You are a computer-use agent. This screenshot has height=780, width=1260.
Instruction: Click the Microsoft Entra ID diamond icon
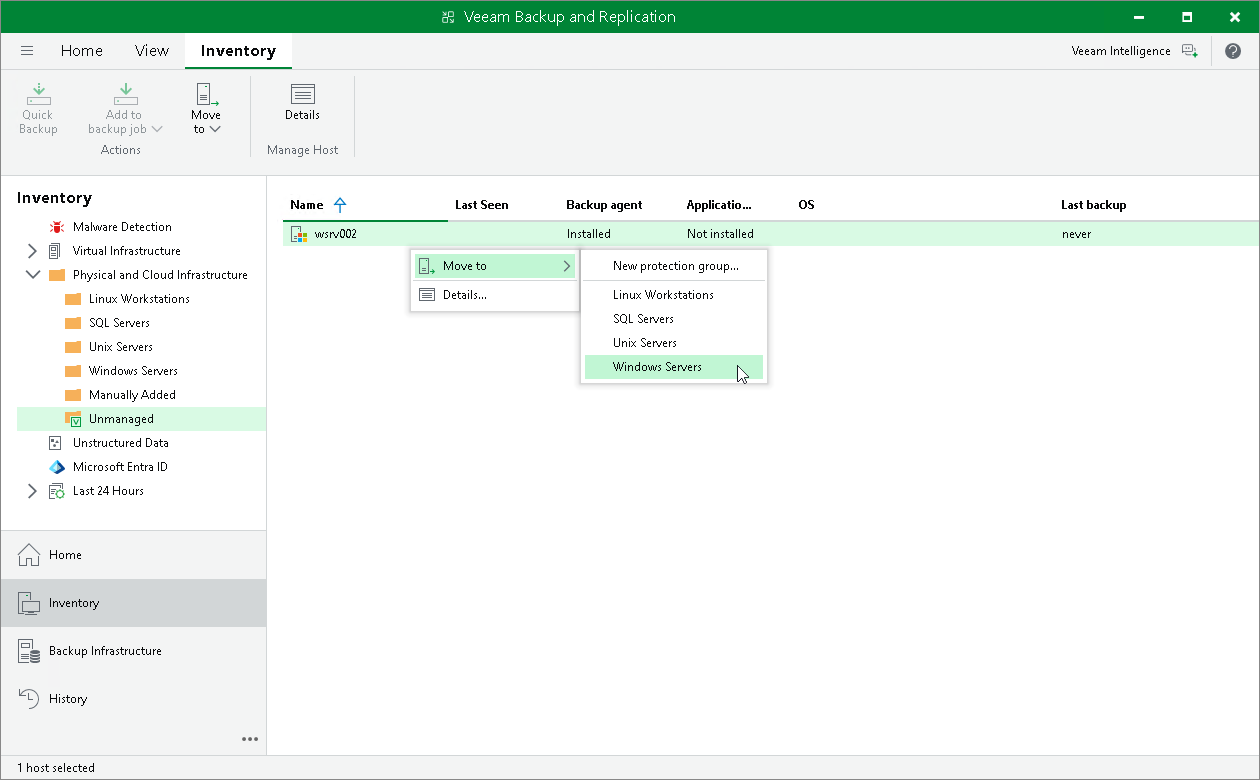coord(57,467)
